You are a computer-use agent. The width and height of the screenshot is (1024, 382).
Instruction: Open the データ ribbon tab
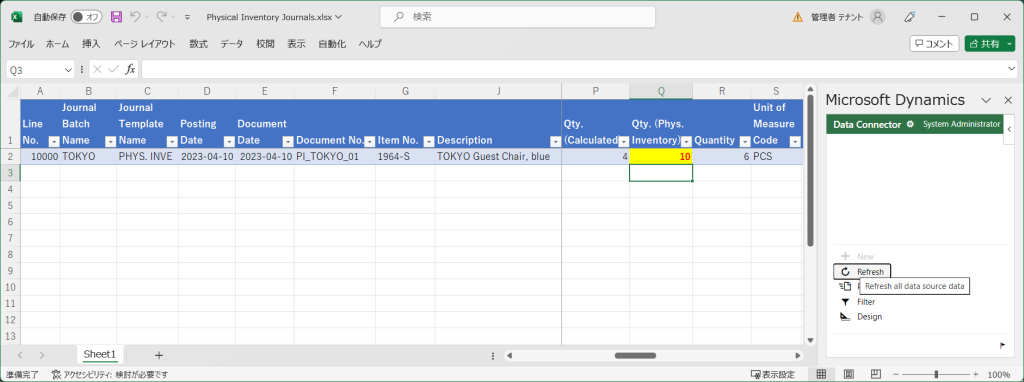pos(231,44)
